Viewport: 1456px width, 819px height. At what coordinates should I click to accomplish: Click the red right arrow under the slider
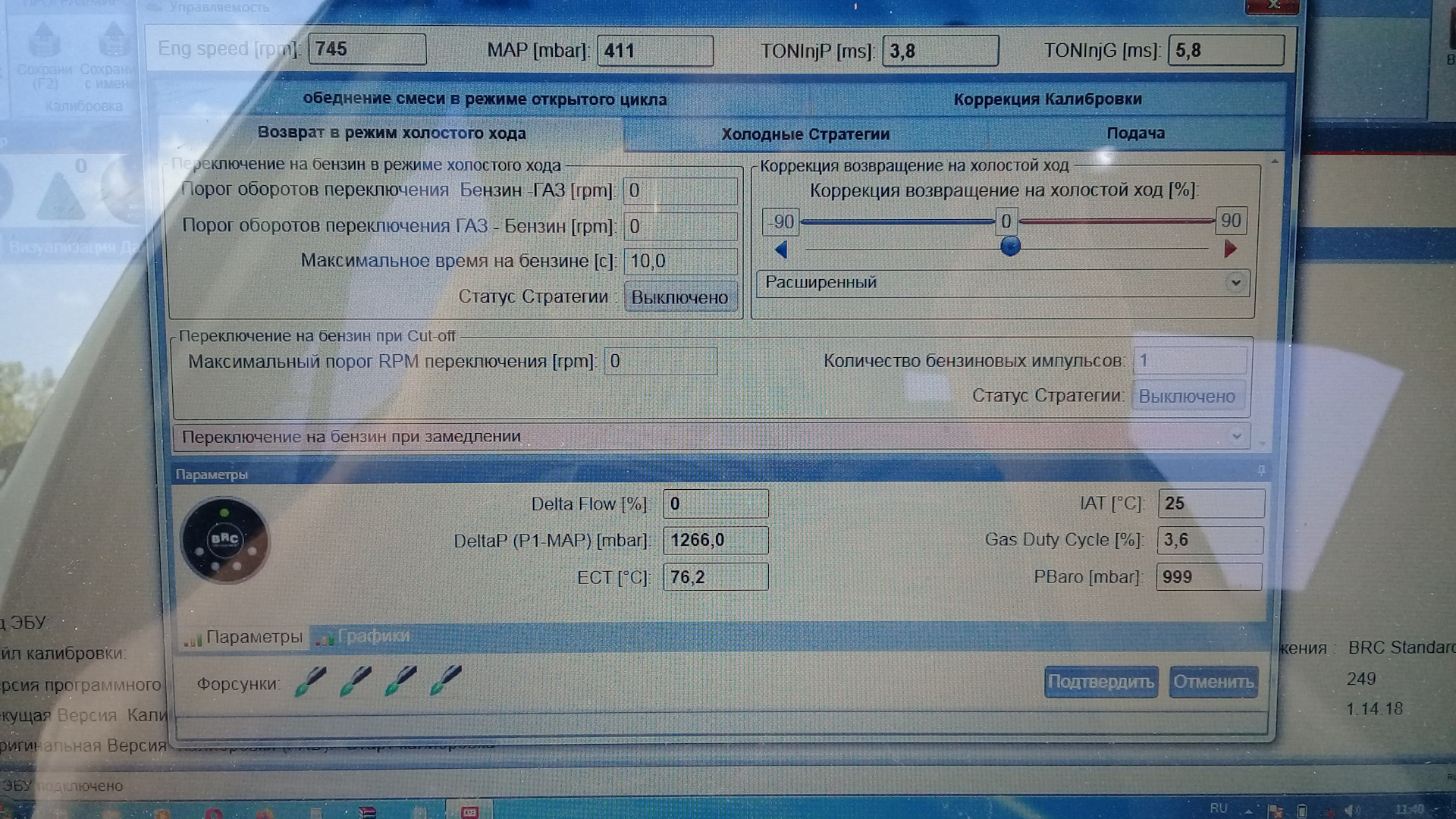[x=1230, y=249]
